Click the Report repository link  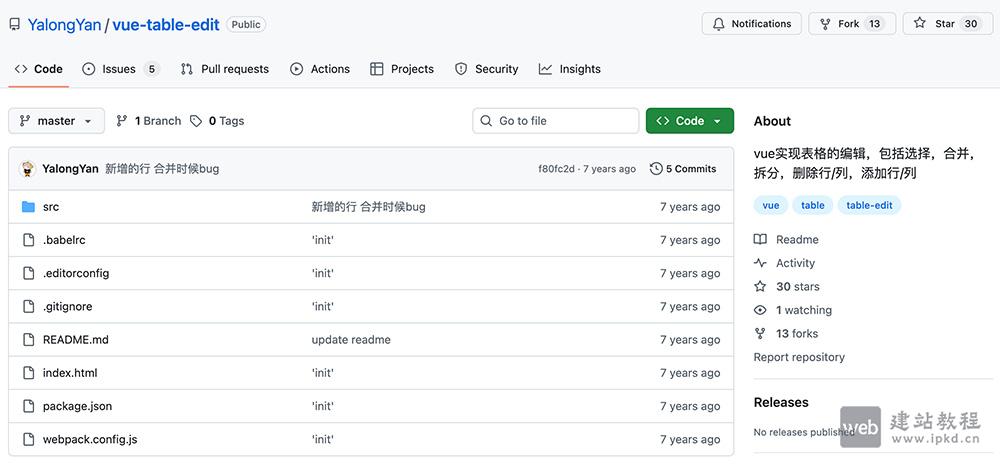click(799, 357)
